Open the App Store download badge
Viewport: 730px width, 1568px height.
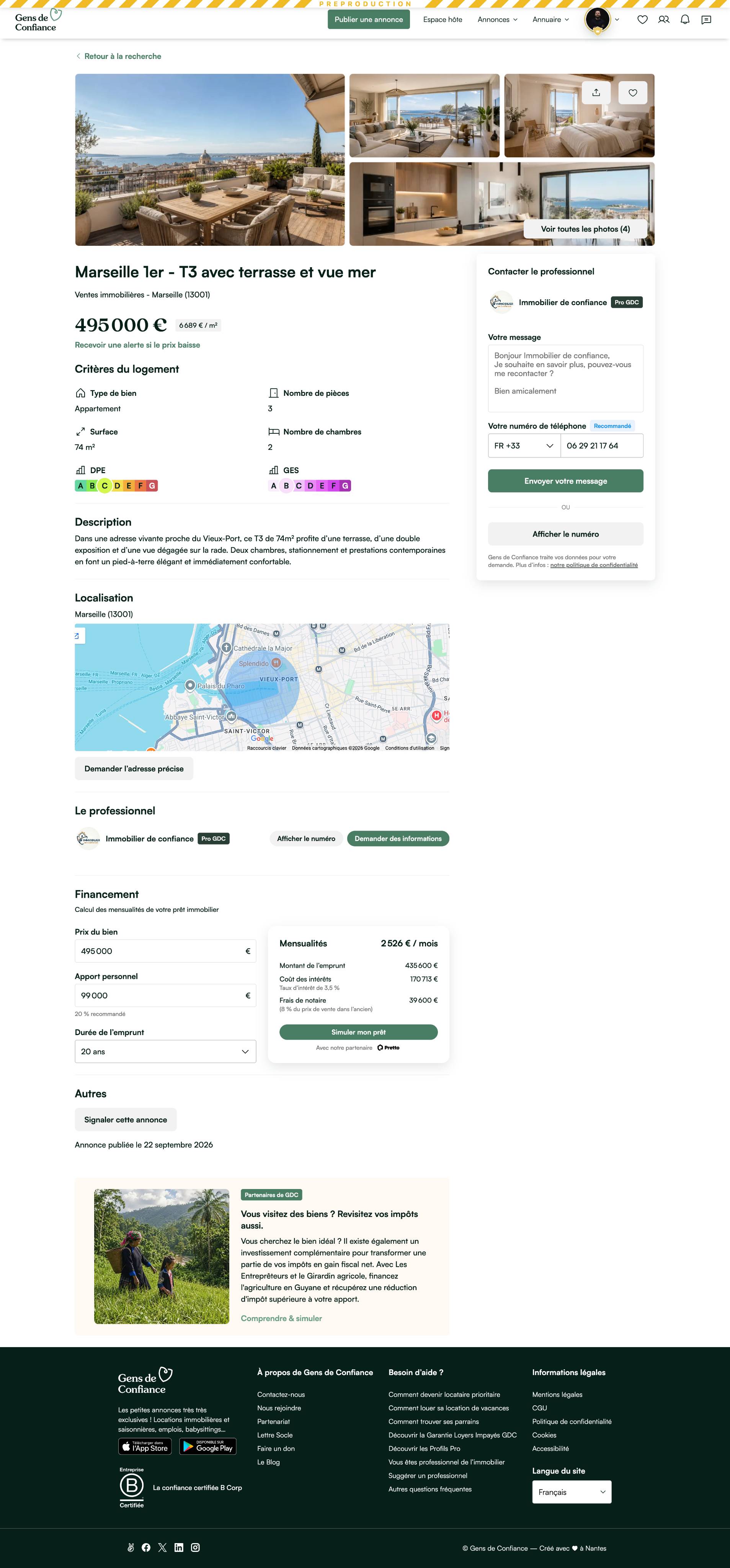coord(145,1446)
